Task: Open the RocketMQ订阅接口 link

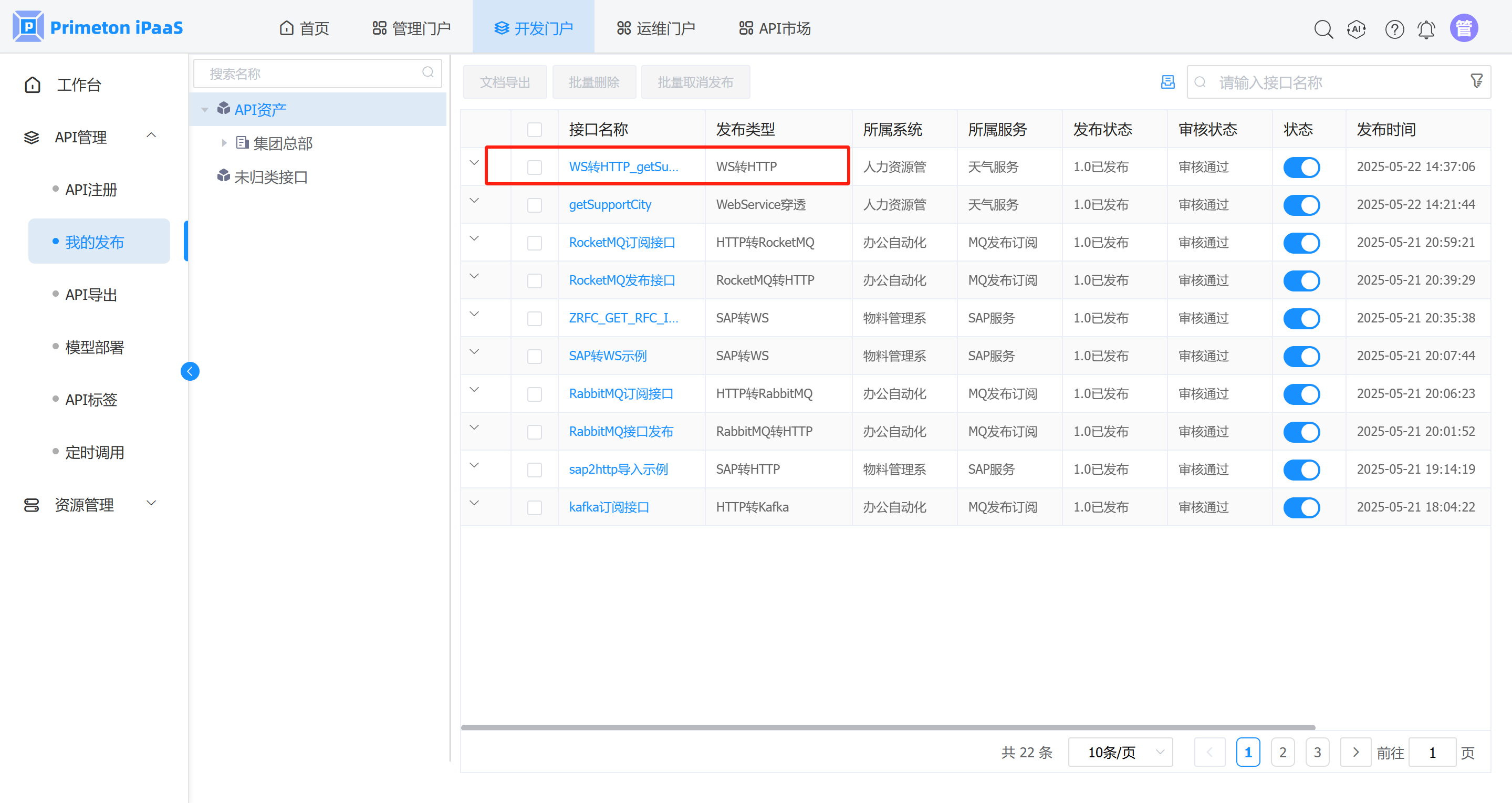Action: pyautogui.click(x=622, y=243)
